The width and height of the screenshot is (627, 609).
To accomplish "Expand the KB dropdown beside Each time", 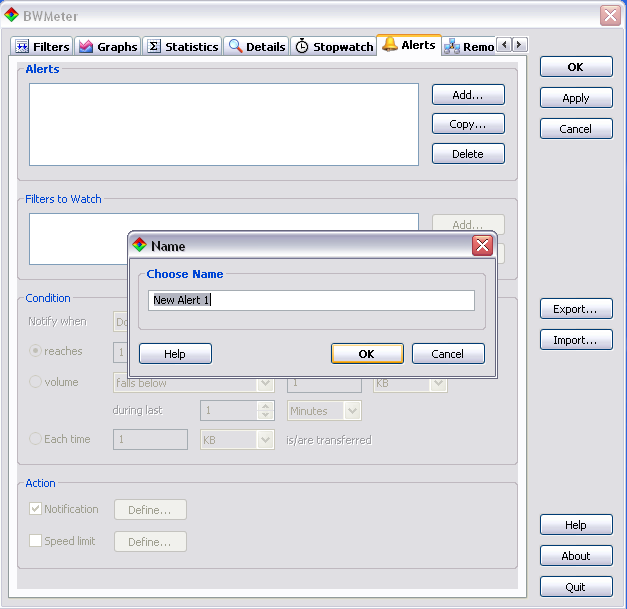I will click(237, 439).
